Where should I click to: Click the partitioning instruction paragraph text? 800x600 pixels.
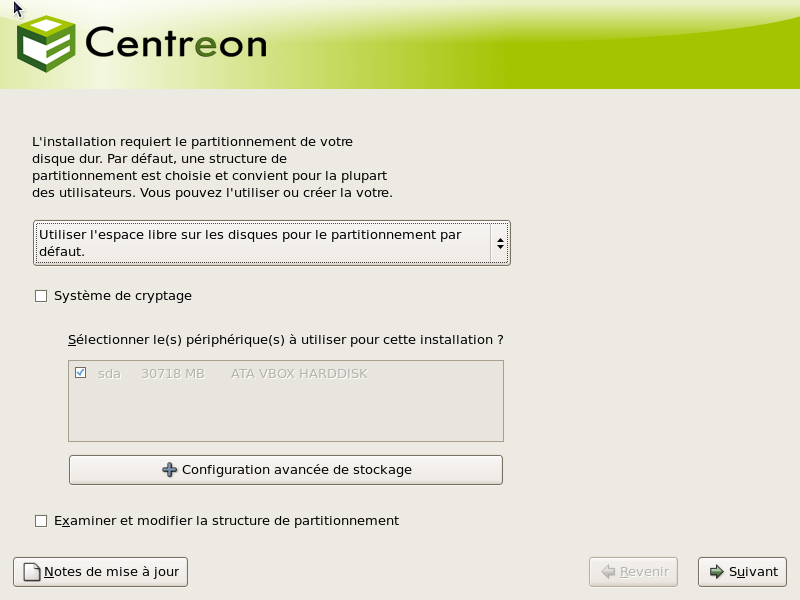212,167
